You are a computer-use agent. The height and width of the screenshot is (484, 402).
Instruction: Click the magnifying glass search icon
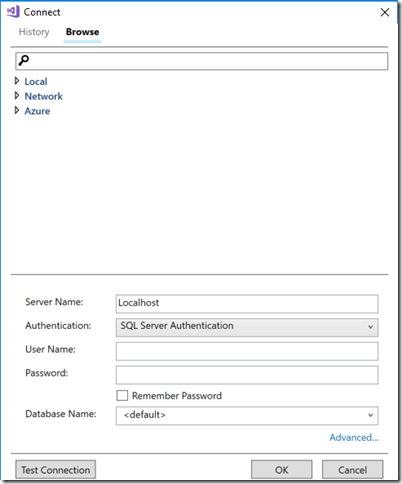point(24,60)
